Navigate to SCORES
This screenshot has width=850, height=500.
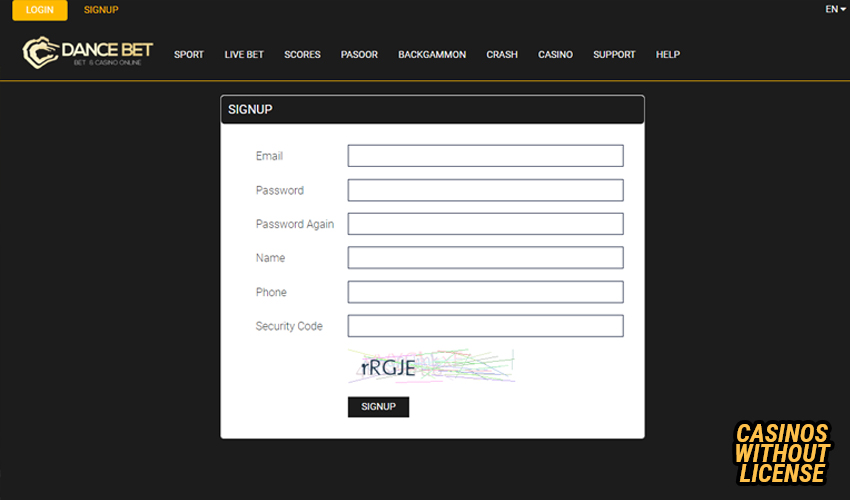click(302, 55)
